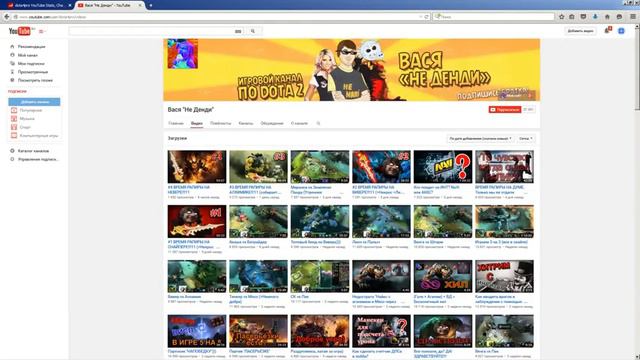This screenshot has width=640, height=360.
Task: Open the О канале tab
Action: point(299,123)
